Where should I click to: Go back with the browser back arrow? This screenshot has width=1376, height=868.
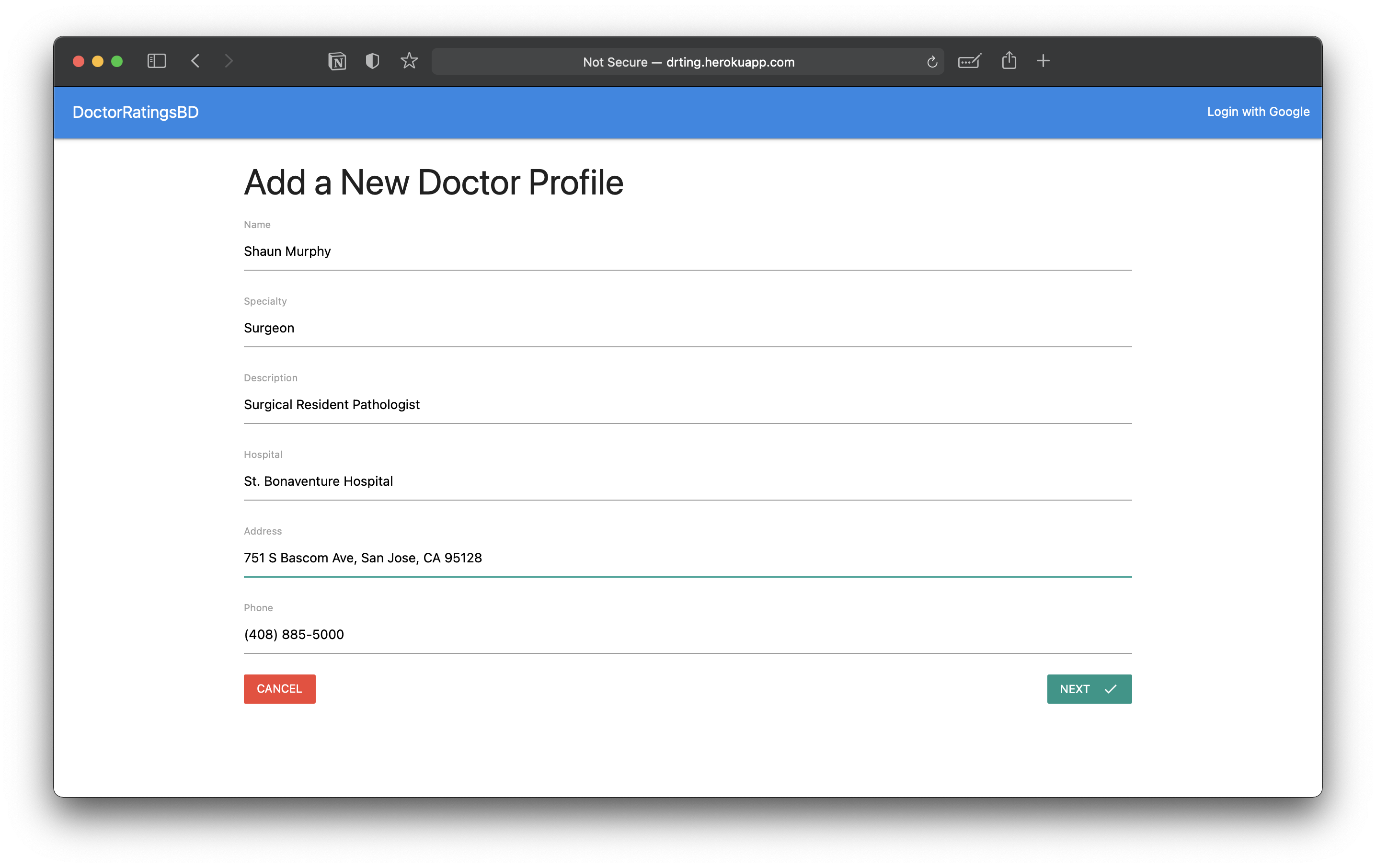[x=195, y=61]
